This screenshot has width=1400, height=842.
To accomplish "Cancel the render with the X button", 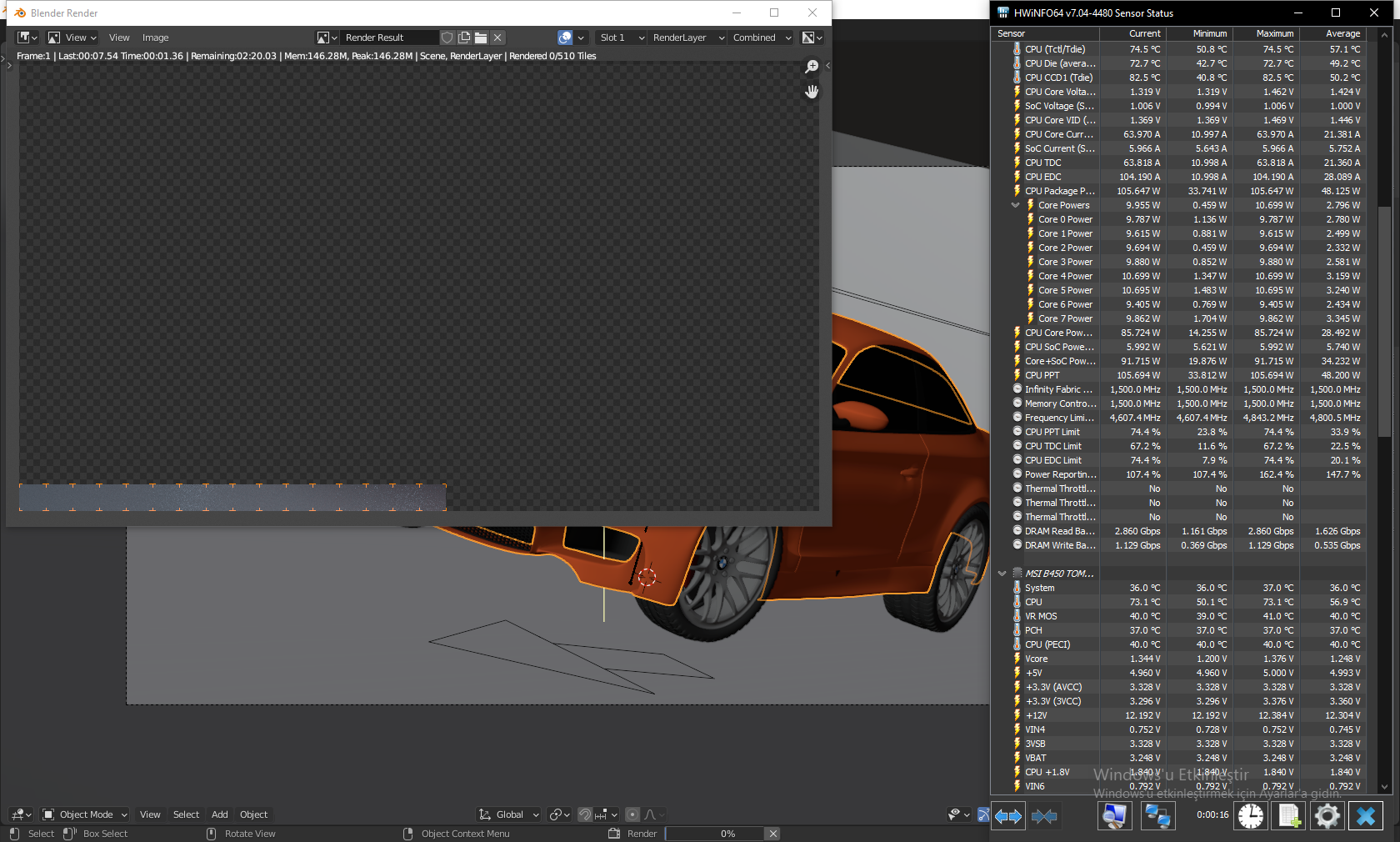I will click(x=773, y=834).
